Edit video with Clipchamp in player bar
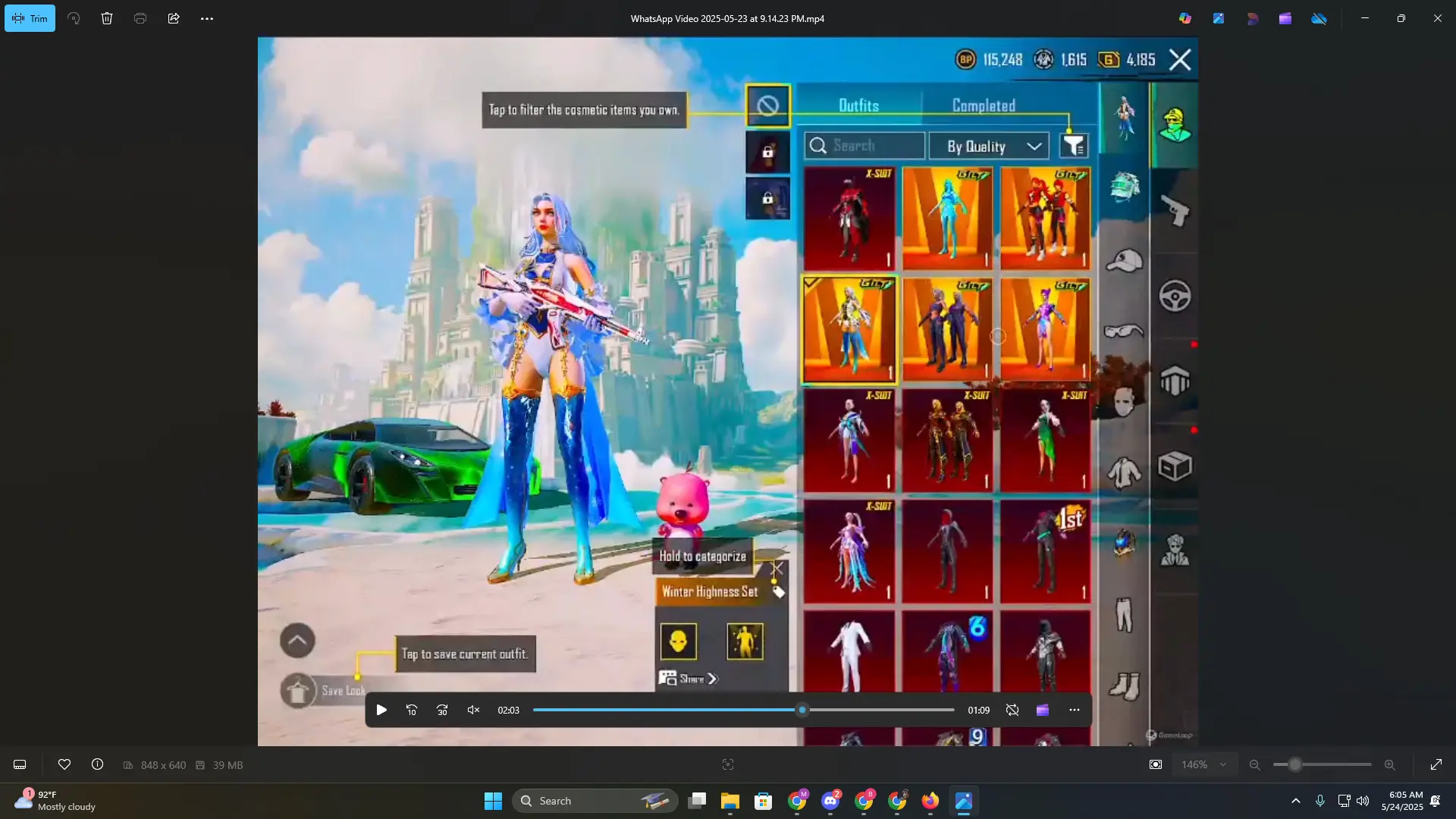This screenshot has height=819, width=1456. [x=1043, y=710]
